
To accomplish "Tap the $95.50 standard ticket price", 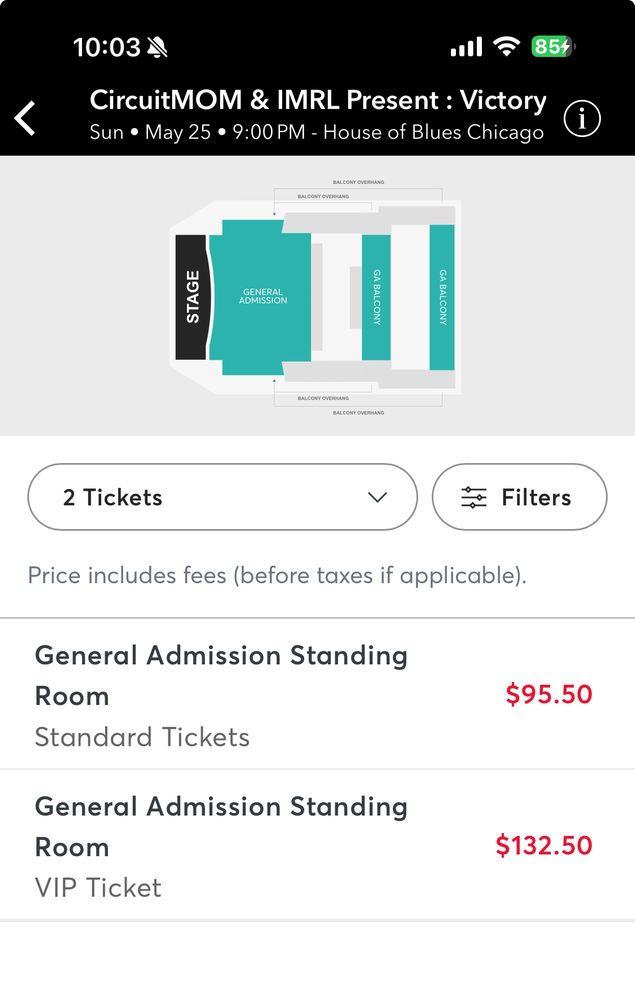I will (548, 695).
